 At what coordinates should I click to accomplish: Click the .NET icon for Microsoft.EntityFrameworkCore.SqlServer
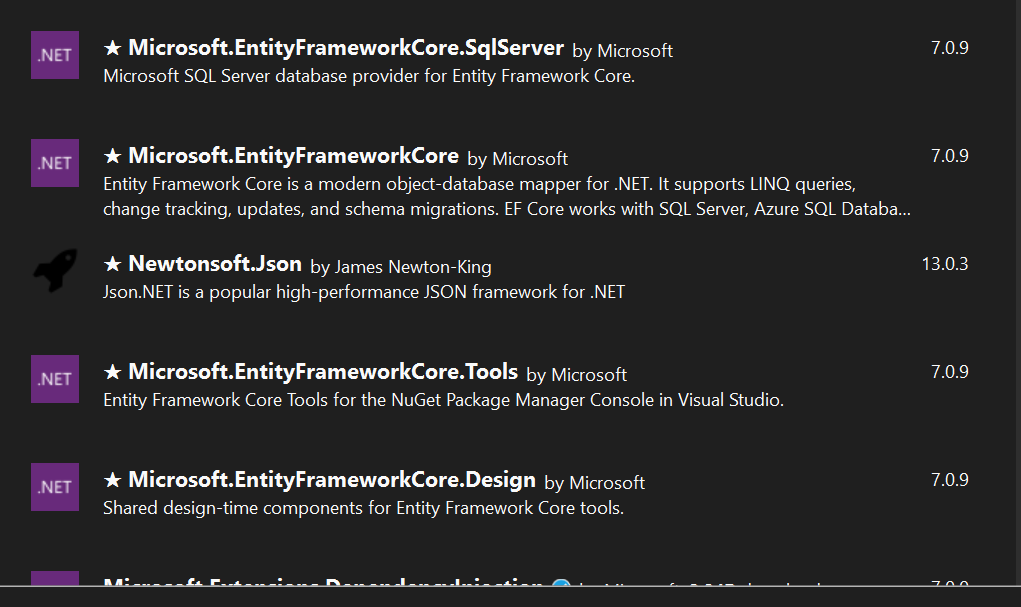pyautogui.click(x=55, y=55)
